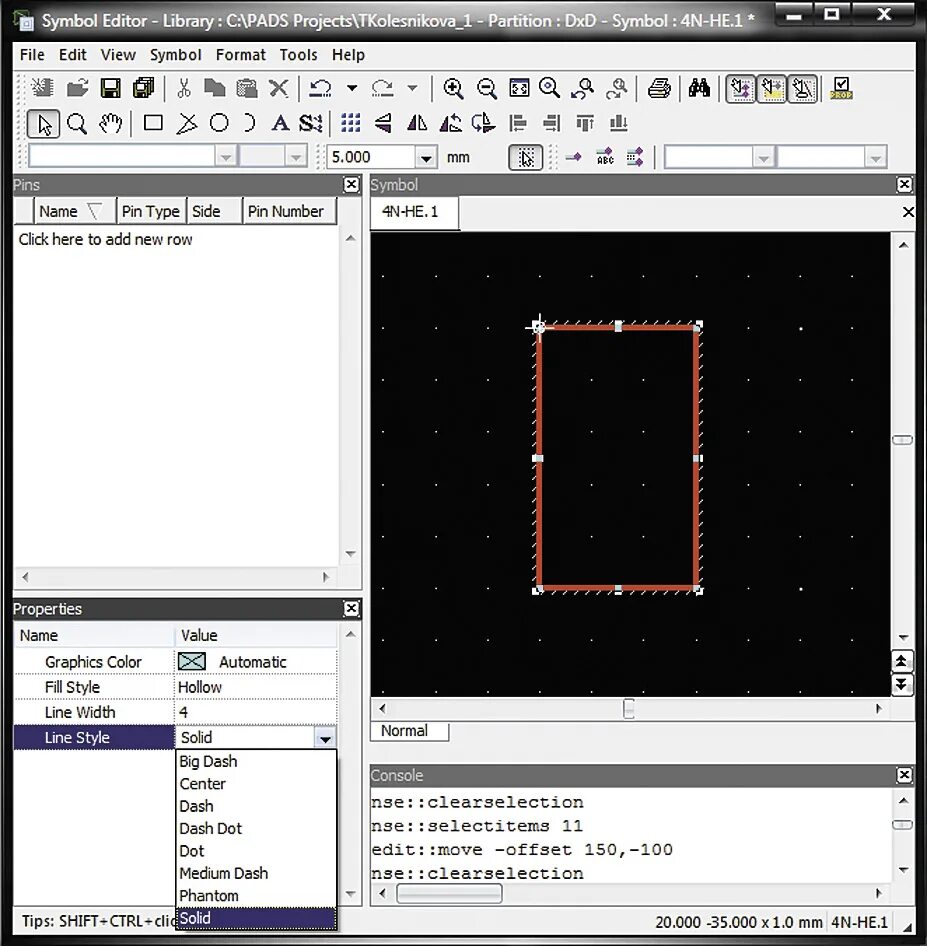Toggle the second selection filter button
The height and width of the screenshot is (946, 927).
[x=772, y=89]
